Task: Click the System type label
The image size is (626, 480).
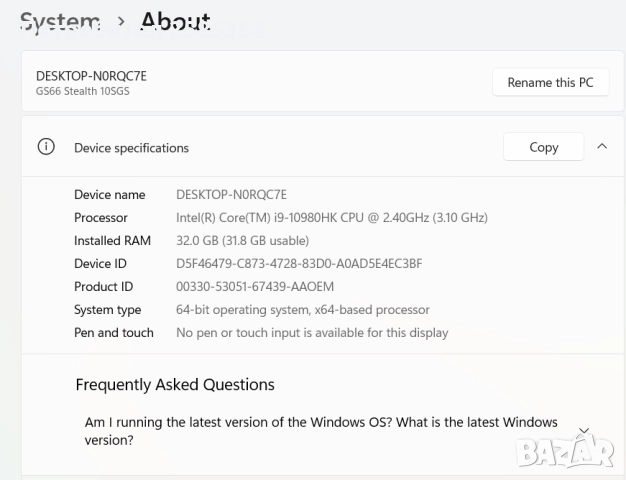Action: (107, 310)
